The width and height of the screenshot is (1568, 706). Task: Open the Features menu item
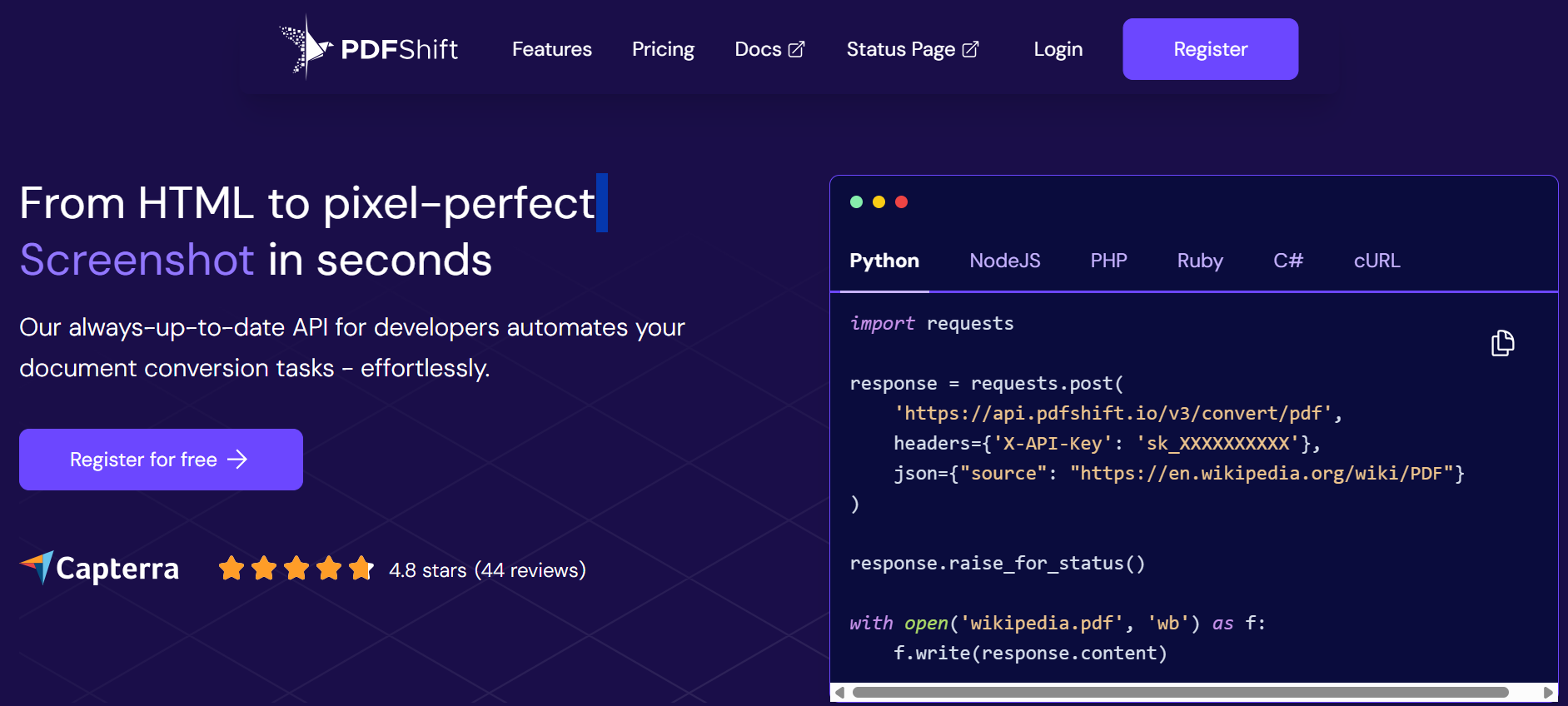(x=551, y=49)
